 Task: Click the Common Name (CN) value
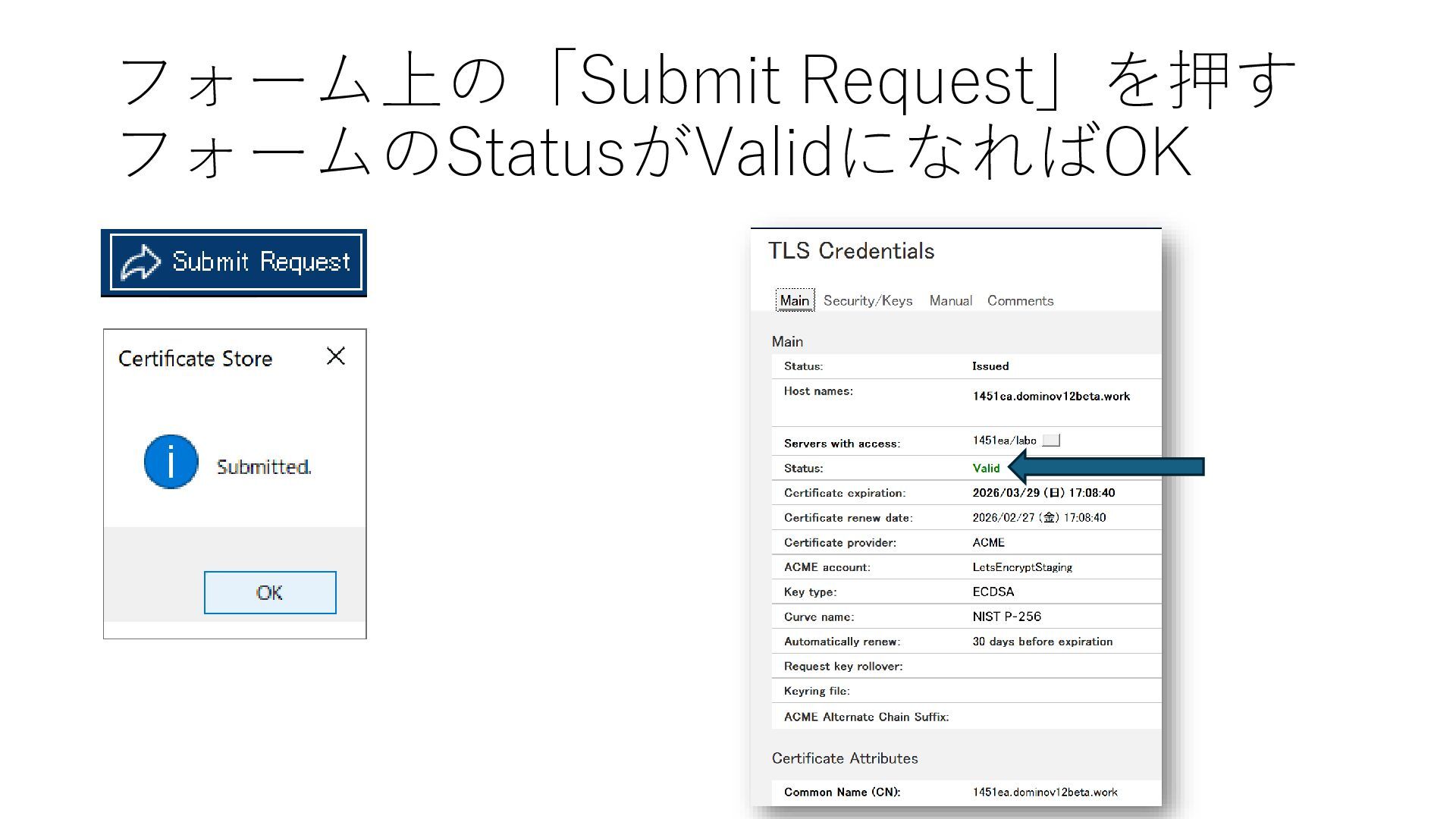tap(1044, 792)
